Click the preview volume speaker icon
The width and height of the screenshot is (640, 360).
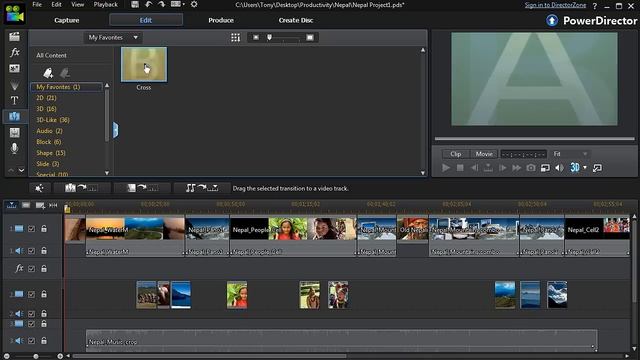coord(560,168)
